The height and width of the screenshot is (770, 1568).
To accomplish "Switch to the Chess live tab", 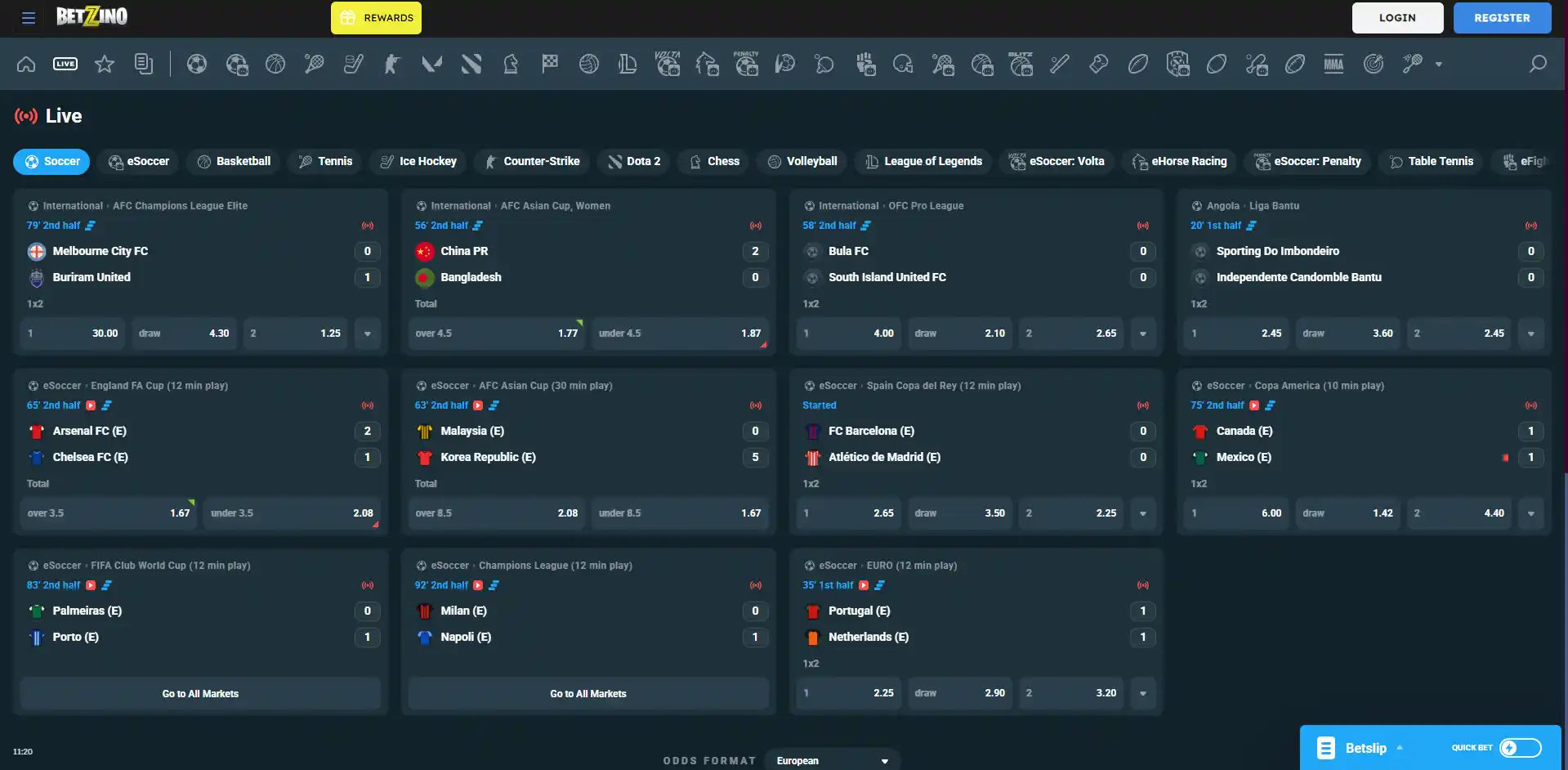I will tap(713, 162).
